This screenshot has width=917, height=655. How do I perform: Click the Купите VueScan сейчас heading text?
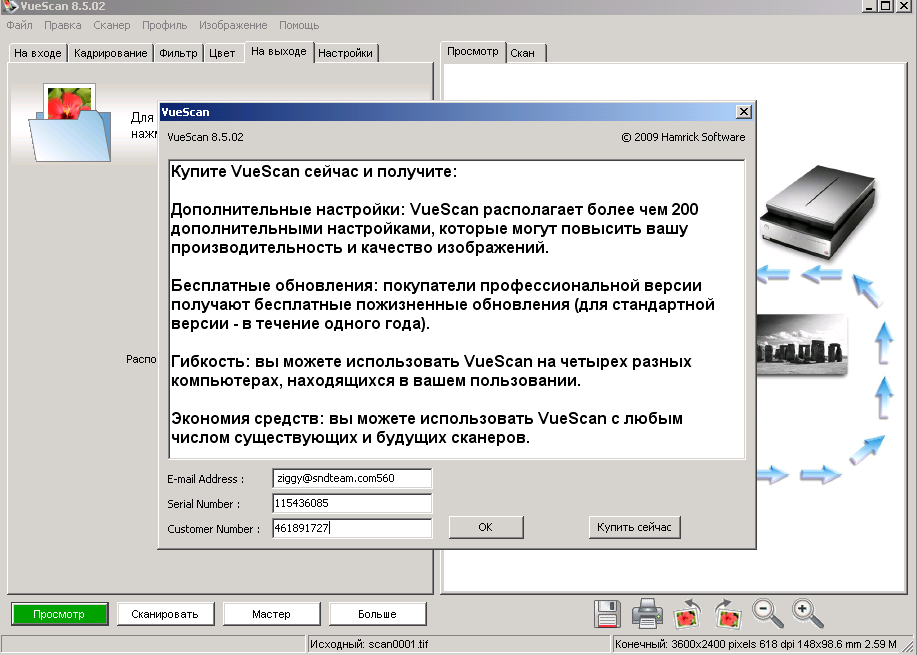[314, 172]
